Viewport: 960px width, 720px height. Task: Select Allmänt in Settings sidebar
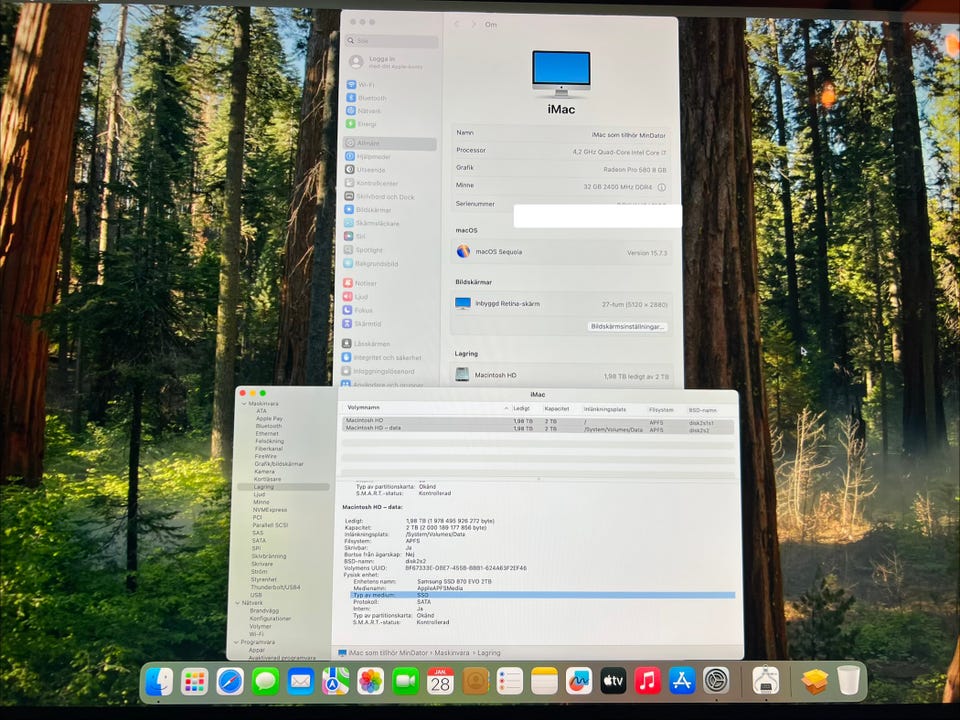390,143
